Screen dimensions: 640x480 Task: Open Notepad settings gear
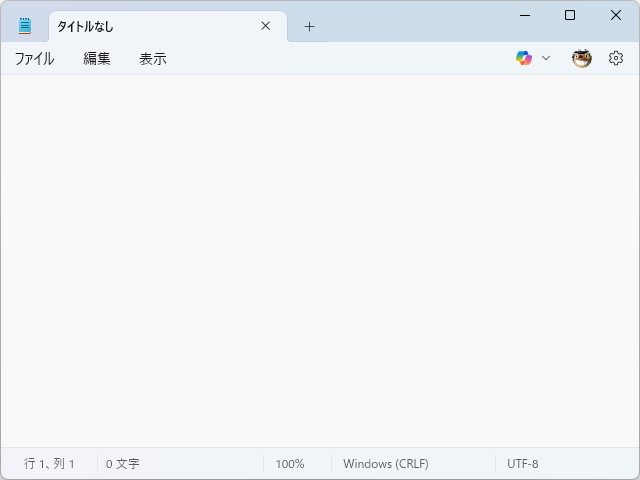click(616, 58)
